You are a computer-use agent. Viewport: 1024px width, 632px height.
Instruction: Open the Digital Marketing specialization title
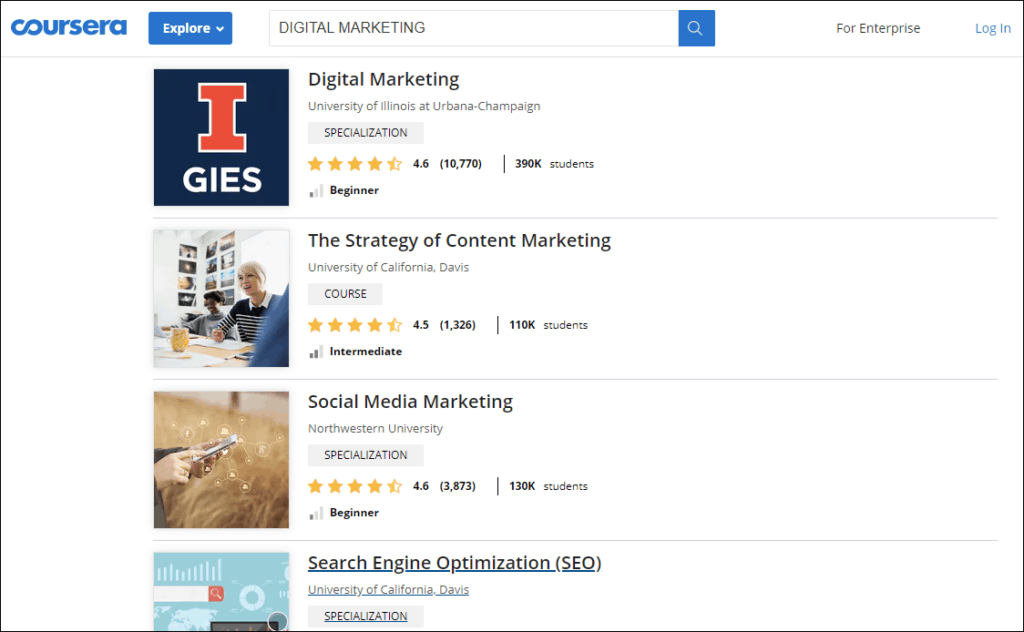(x=383, y=79)
